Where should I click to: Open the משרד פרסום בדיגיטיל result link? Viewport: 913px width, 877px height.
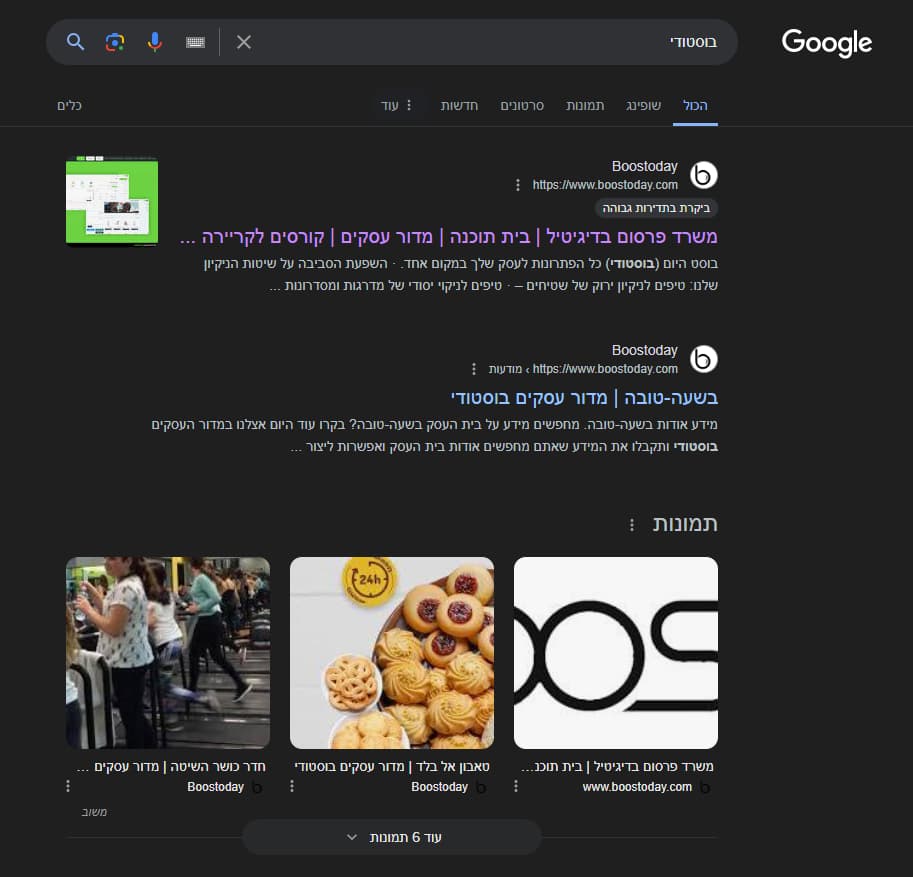(448, 237)
